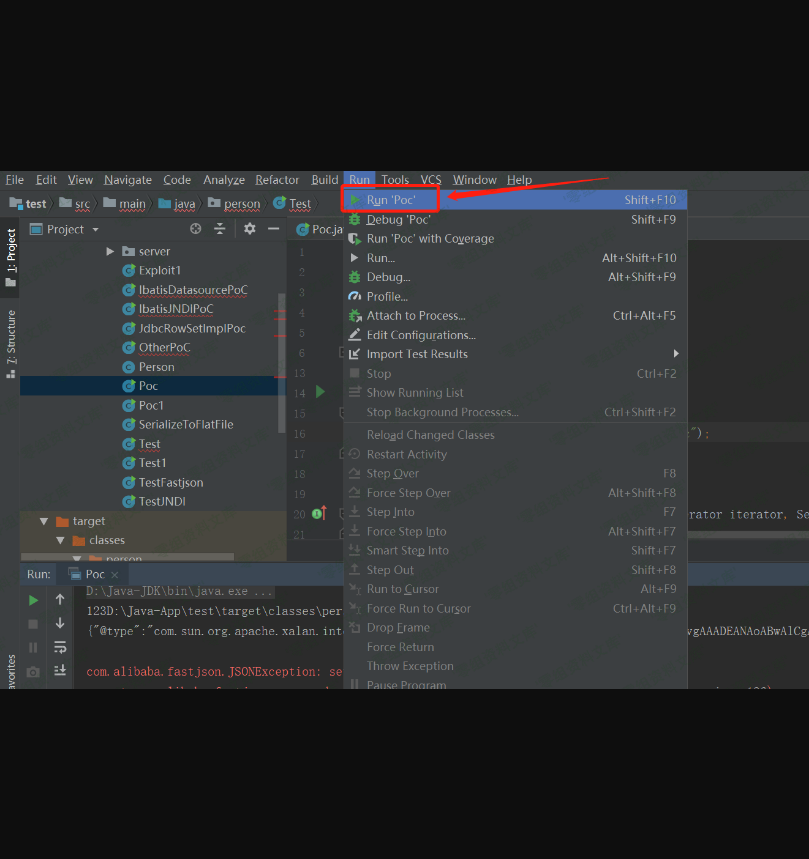
Task: Collapse the target folder in project tree
Action: (44, 521)
